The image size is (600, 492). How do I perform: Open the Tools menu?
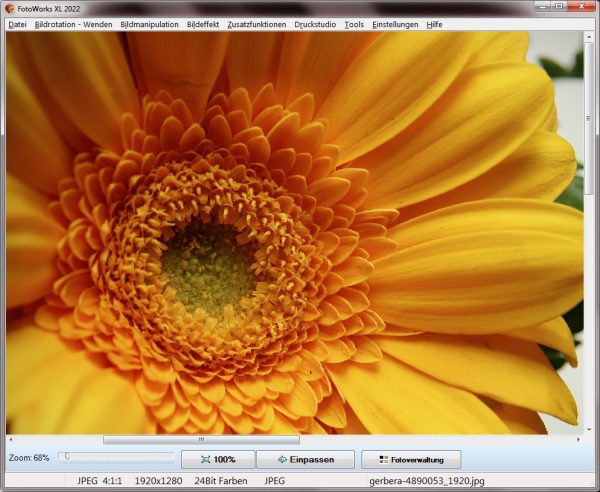[354, 24]
